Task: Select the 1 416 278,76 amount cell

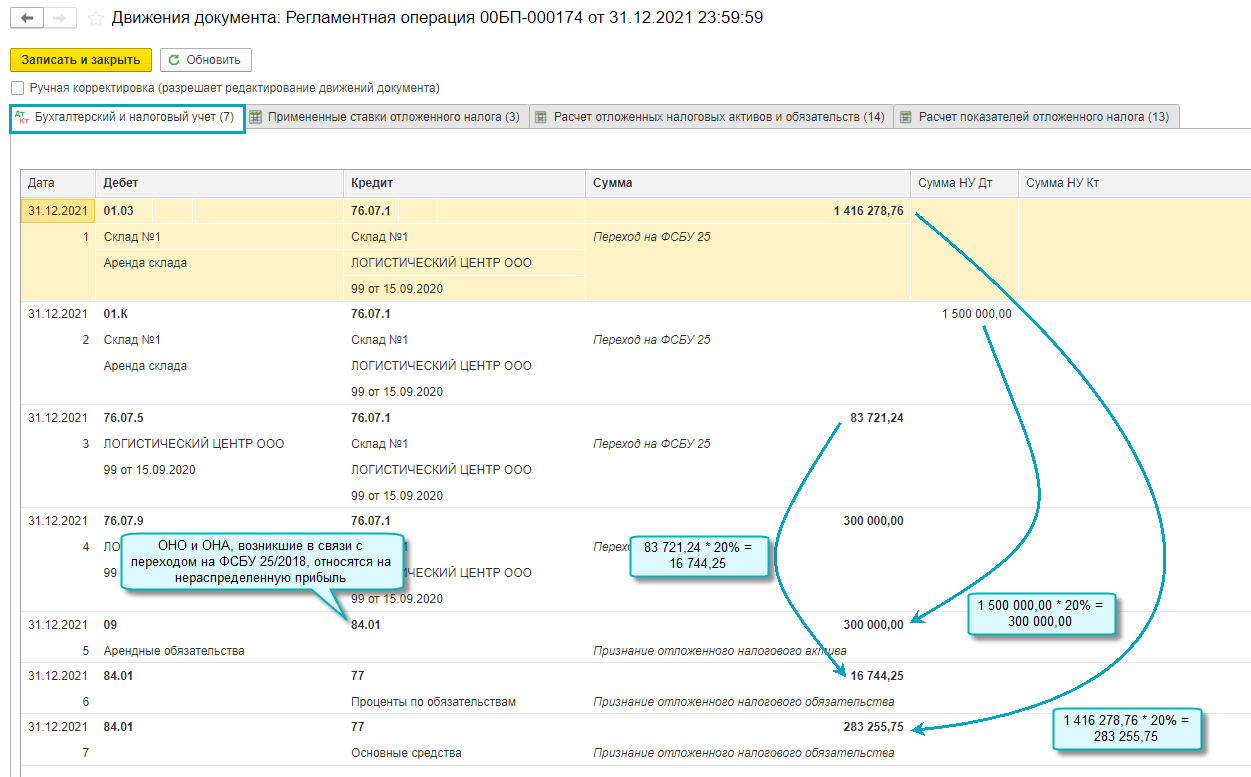Action: [868, 211]
